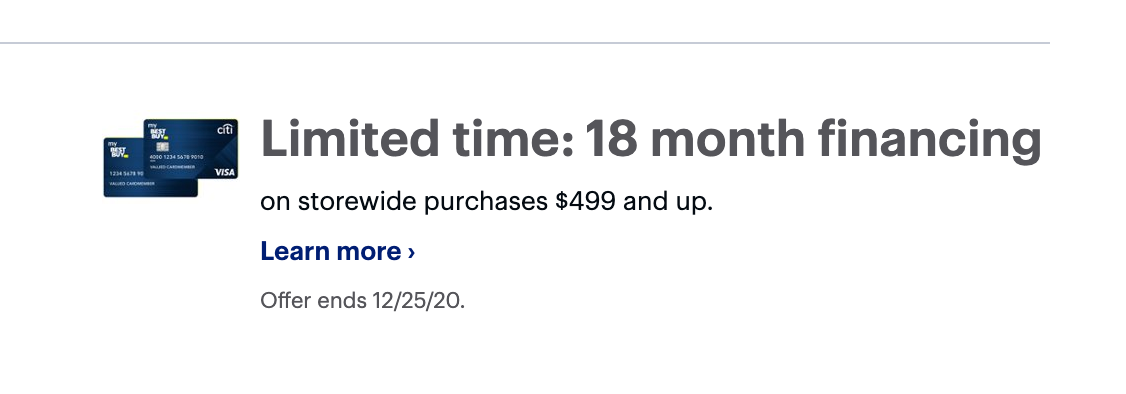Click the horizontal divider line above the offer
Image resolution: width=1126 pixels, height=394 pixels.
point(524,43)
